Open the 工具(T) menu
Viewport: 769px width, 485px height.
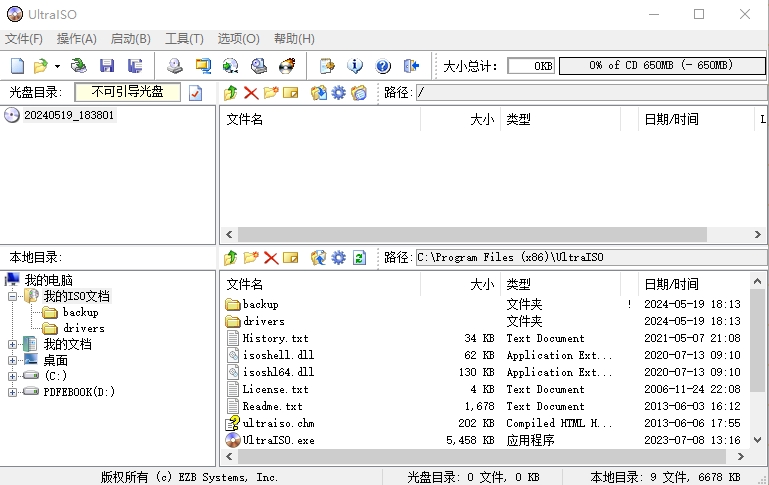[184, 39]
